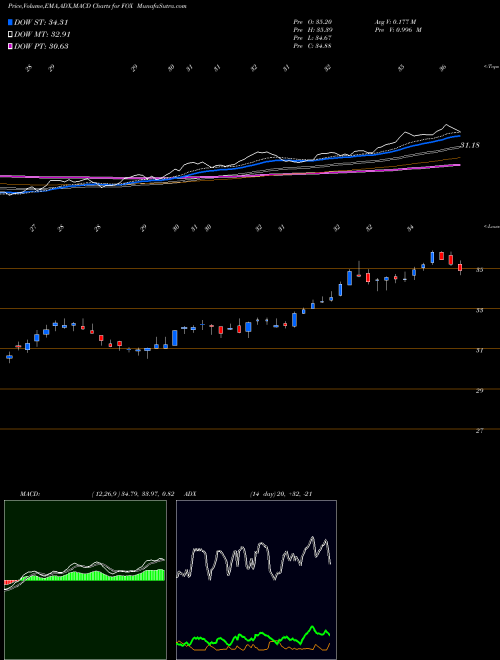Screen dimensions: 500x660
Task: Click the last red candlestick on the chart
Action: coord(460,268)
